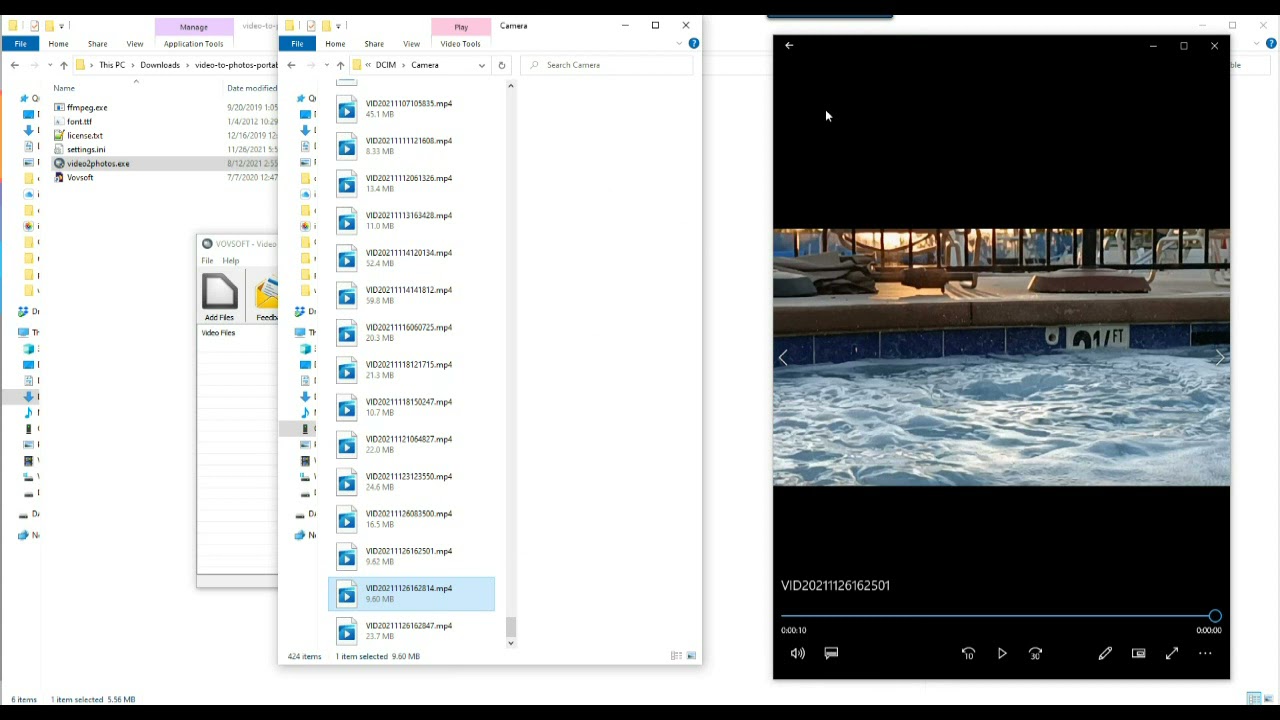
Task: Open Home tab in Camera window
Action: click(335, 44)
